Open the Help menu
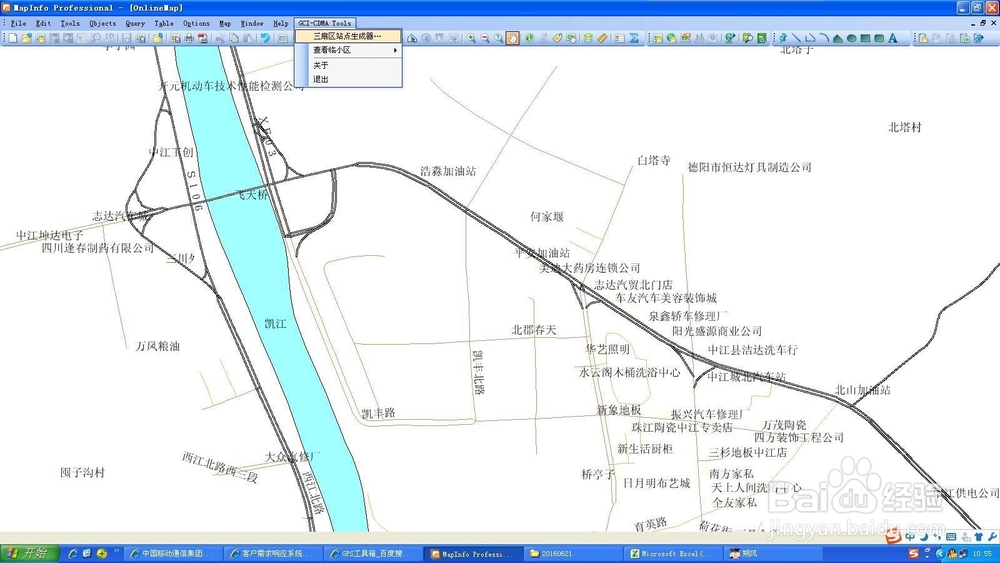The height and width of the screenshot is (563, 1000). point(281,23)
